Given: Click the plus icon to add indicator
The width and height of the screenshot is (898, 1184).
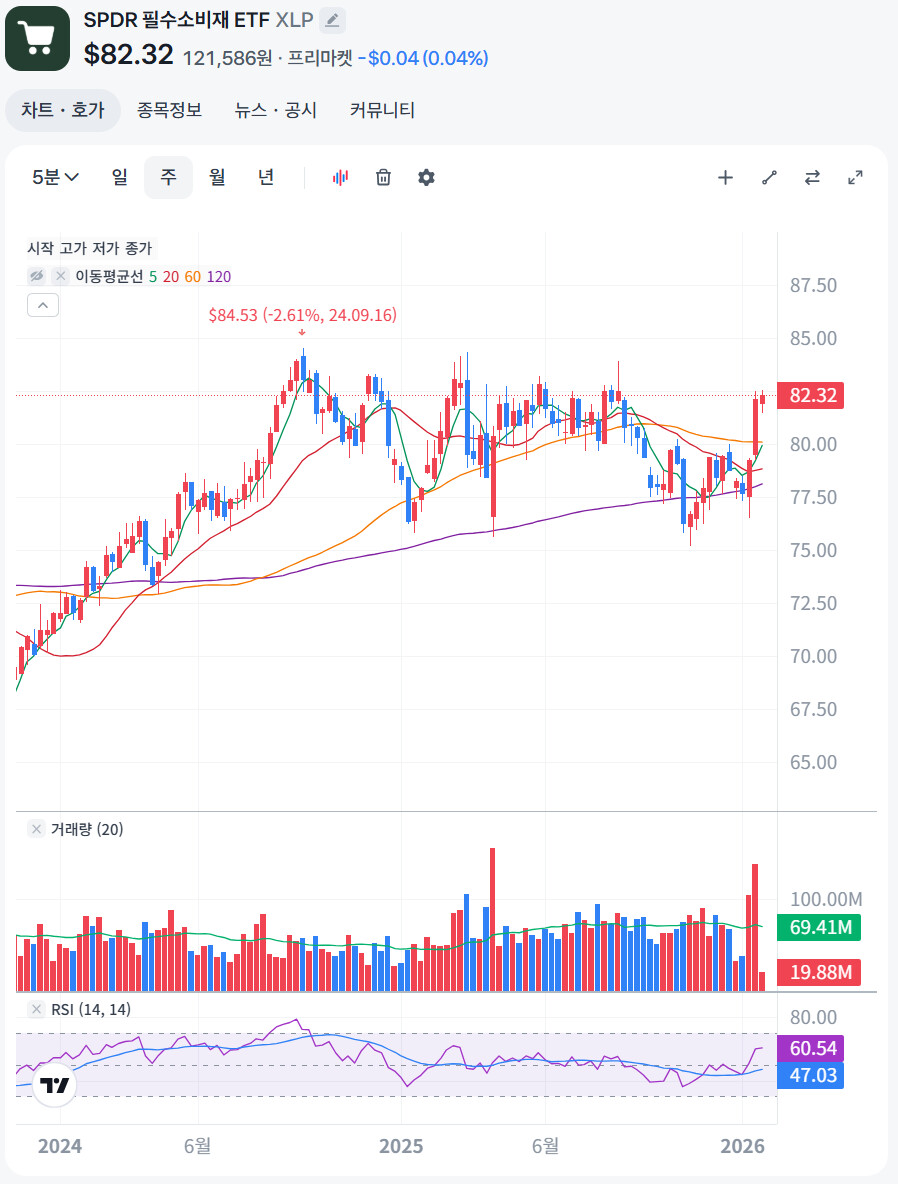Looking at the screenshot, I should pos(725,177).
